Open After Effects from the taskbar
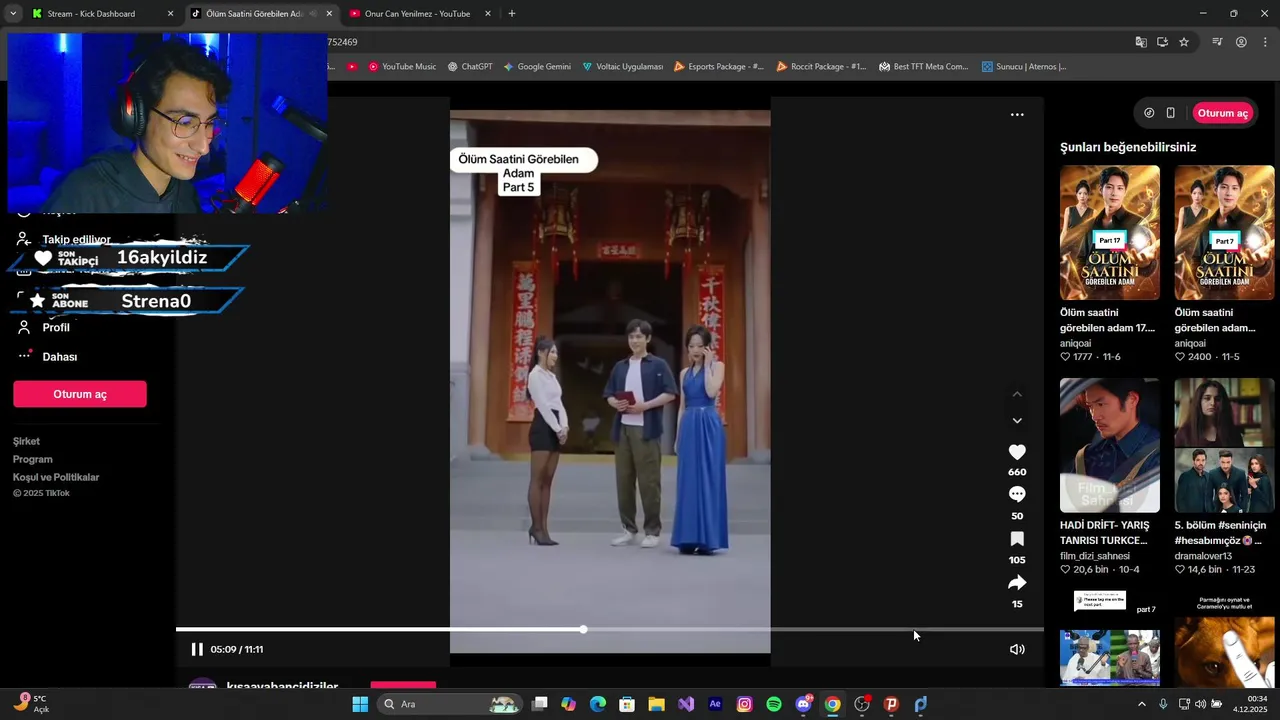The width and height of the screenshot is (1280, 720). coord(715,704)
